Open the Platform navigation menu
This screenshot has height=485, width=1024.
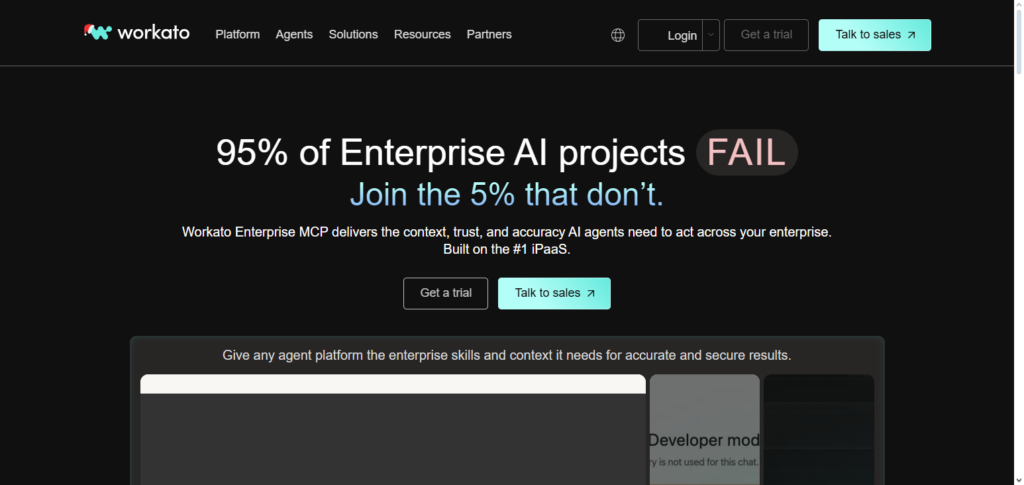click(237, 34)
